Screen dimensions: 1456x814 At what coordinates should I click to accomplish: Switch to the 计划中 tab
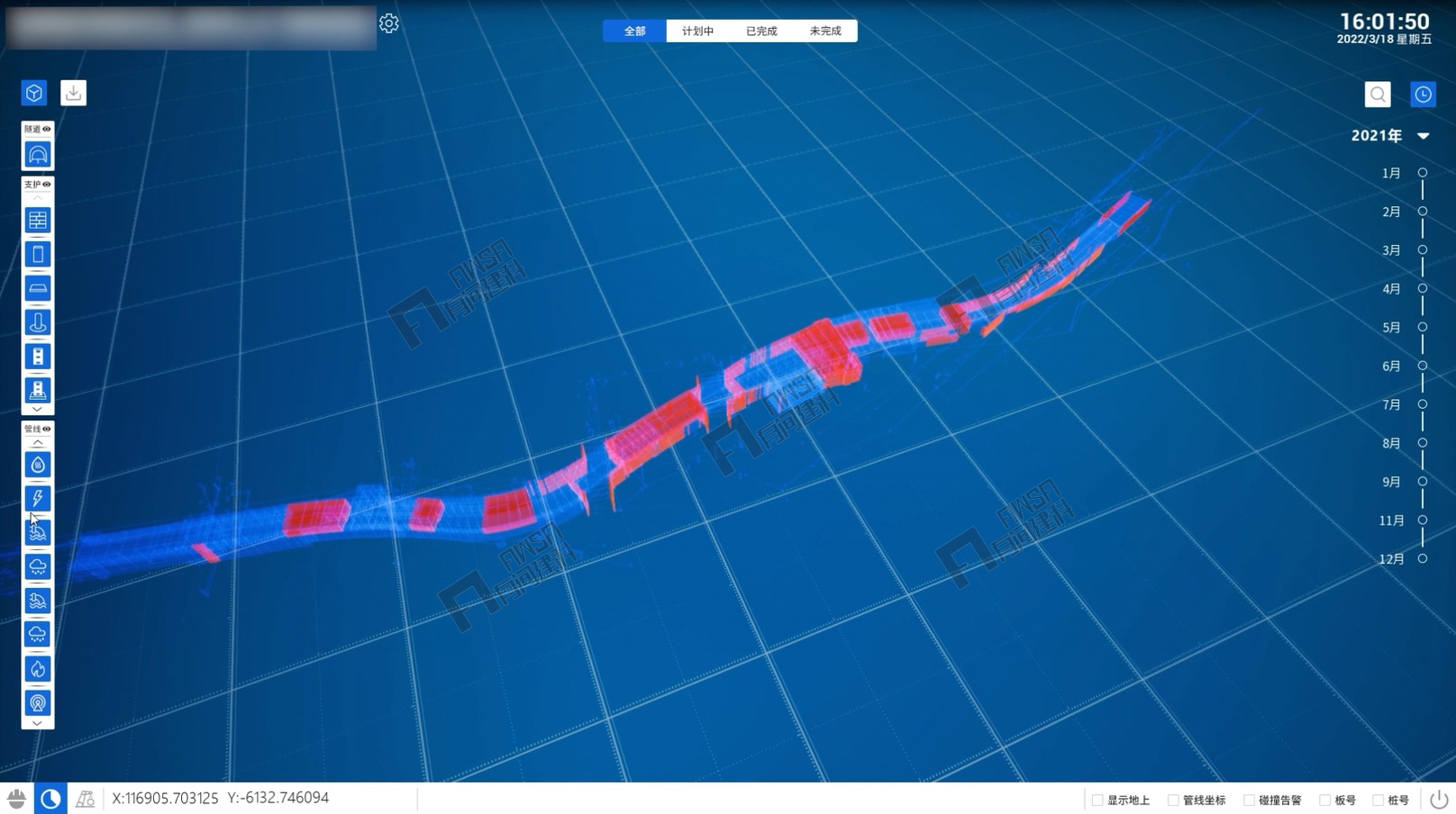tap(697, 31)
